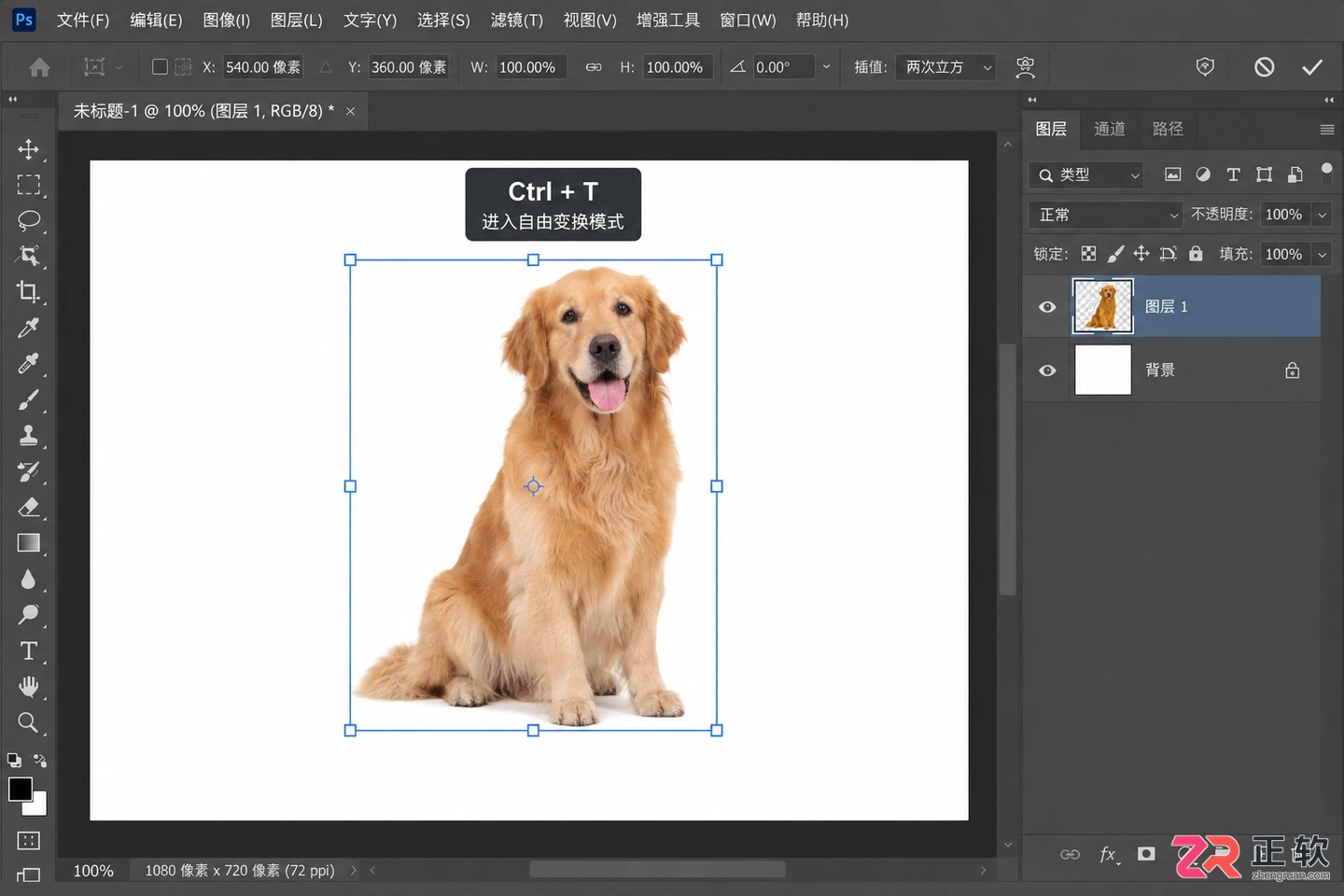Image resolution: width=1344 pixels, height=896 pixels.
Task: Toggle maintain aspect ratio link
Action: 594,67
